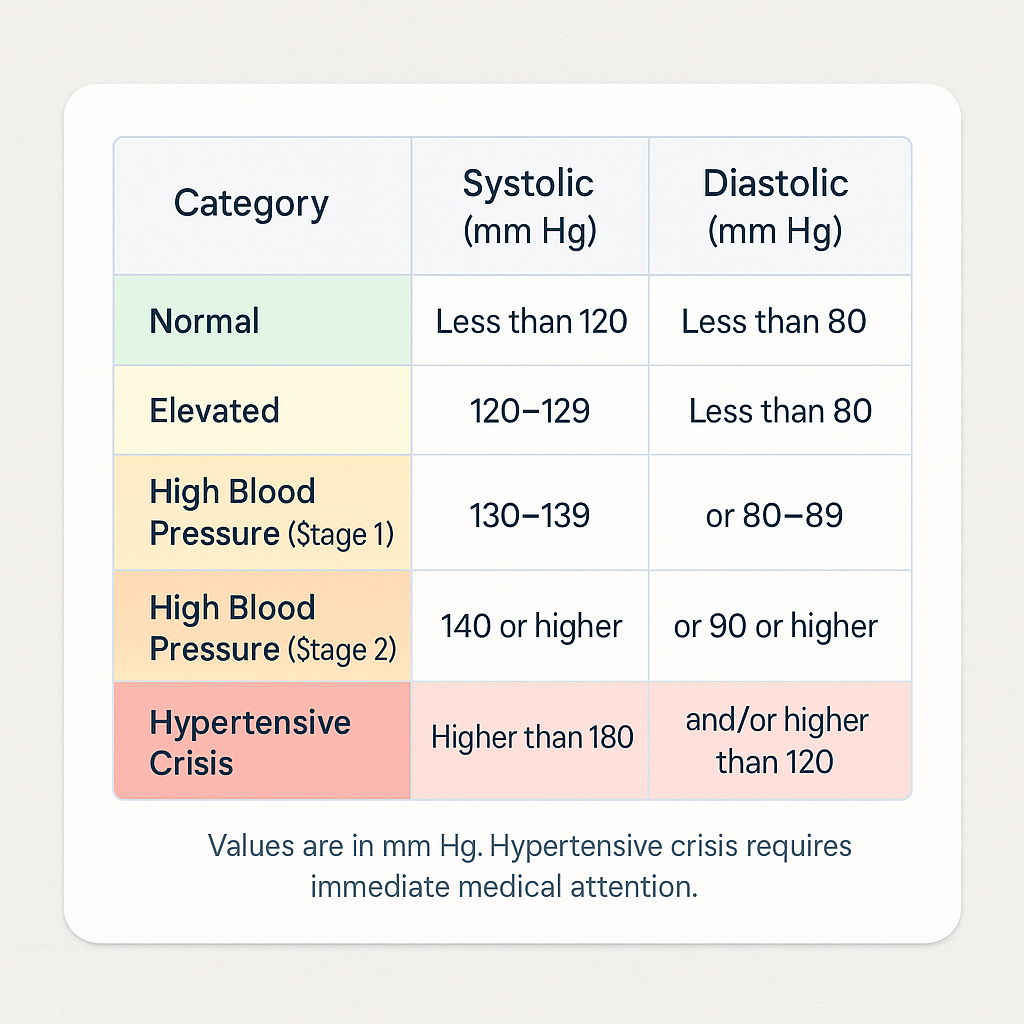The width and height of the screenshot is (1024, 1024).
Task: Click the 'or 90 or higher' diastolic cell
Action: pyautogui.click(x=775, y=627)
